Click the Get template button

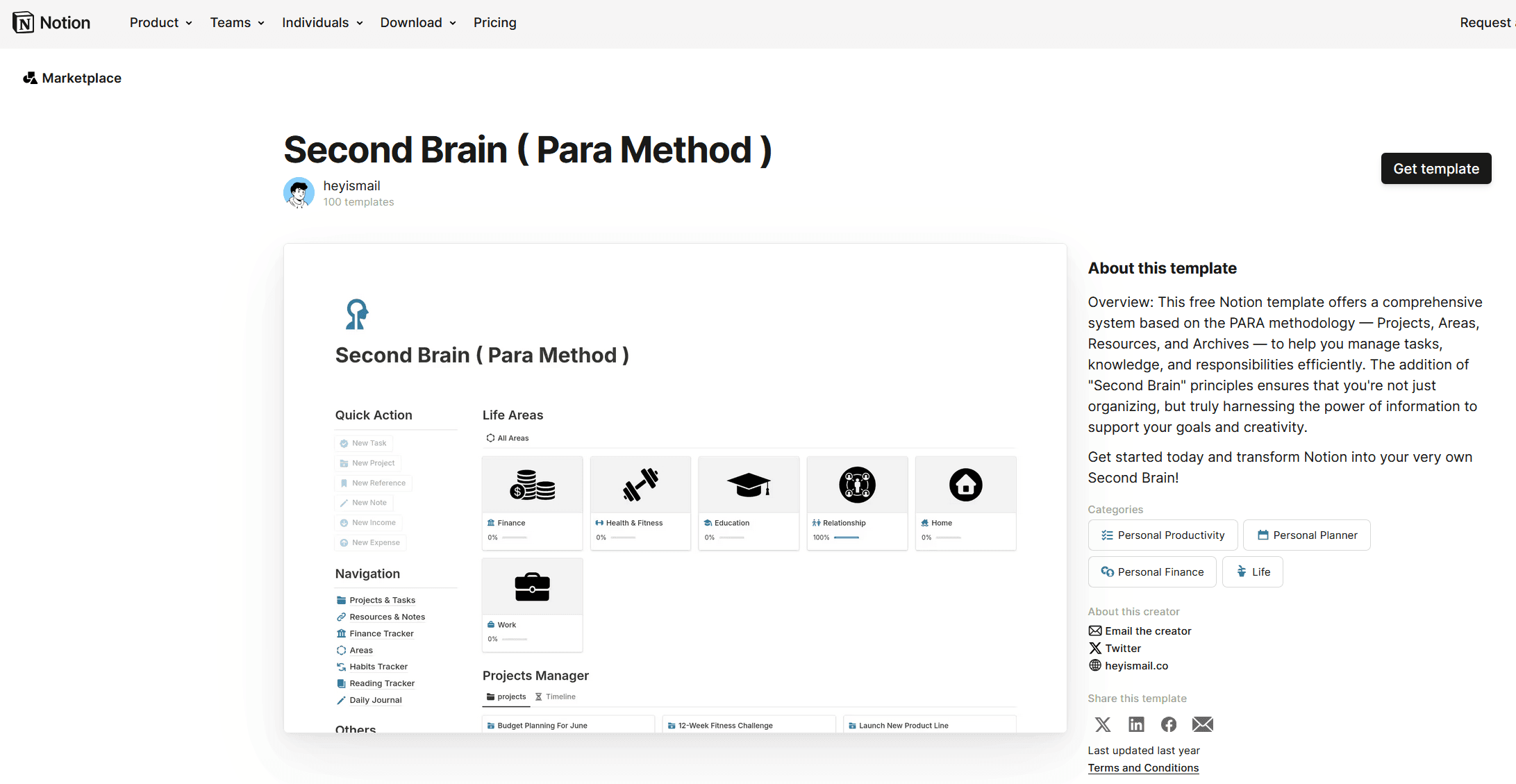pyautogui.click(x=1436, y=169)
